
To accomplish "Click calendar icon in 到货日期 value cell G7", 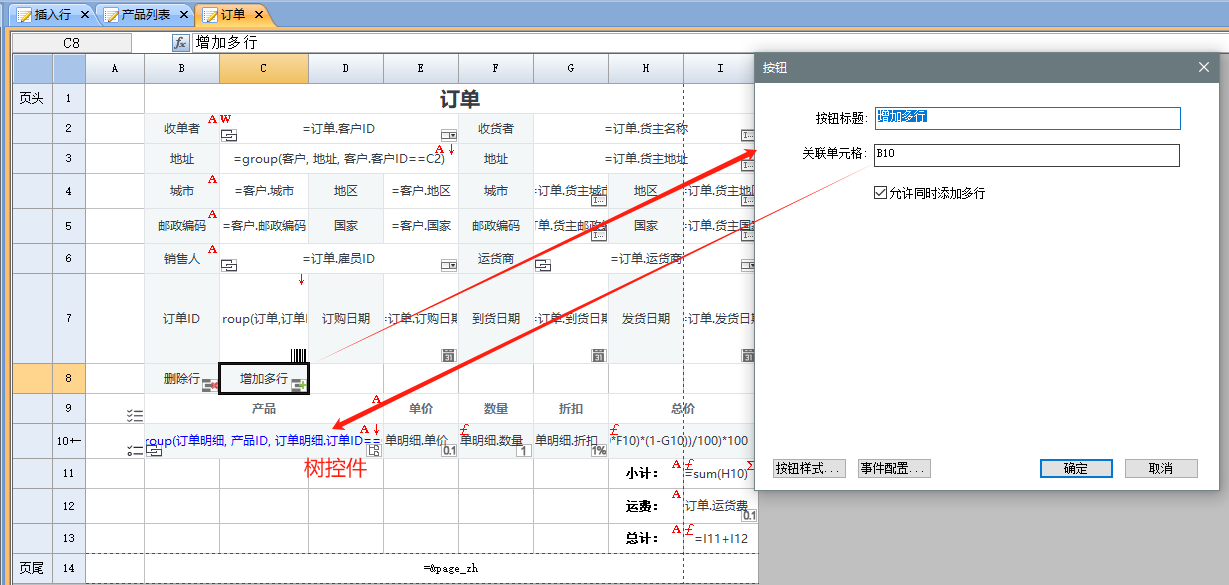I will tap(599, 355).
